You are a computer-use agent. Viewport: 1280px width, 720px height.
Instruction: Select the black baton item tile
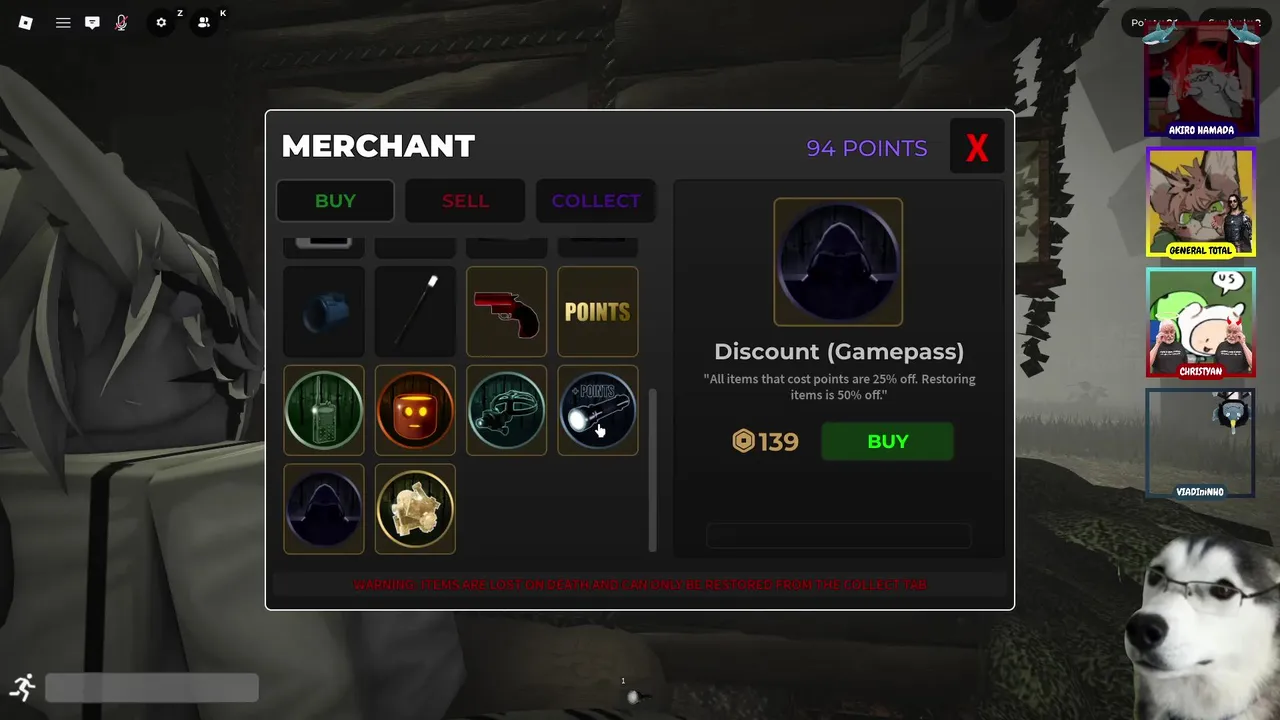pyautogui.click(x=415, y=311)
